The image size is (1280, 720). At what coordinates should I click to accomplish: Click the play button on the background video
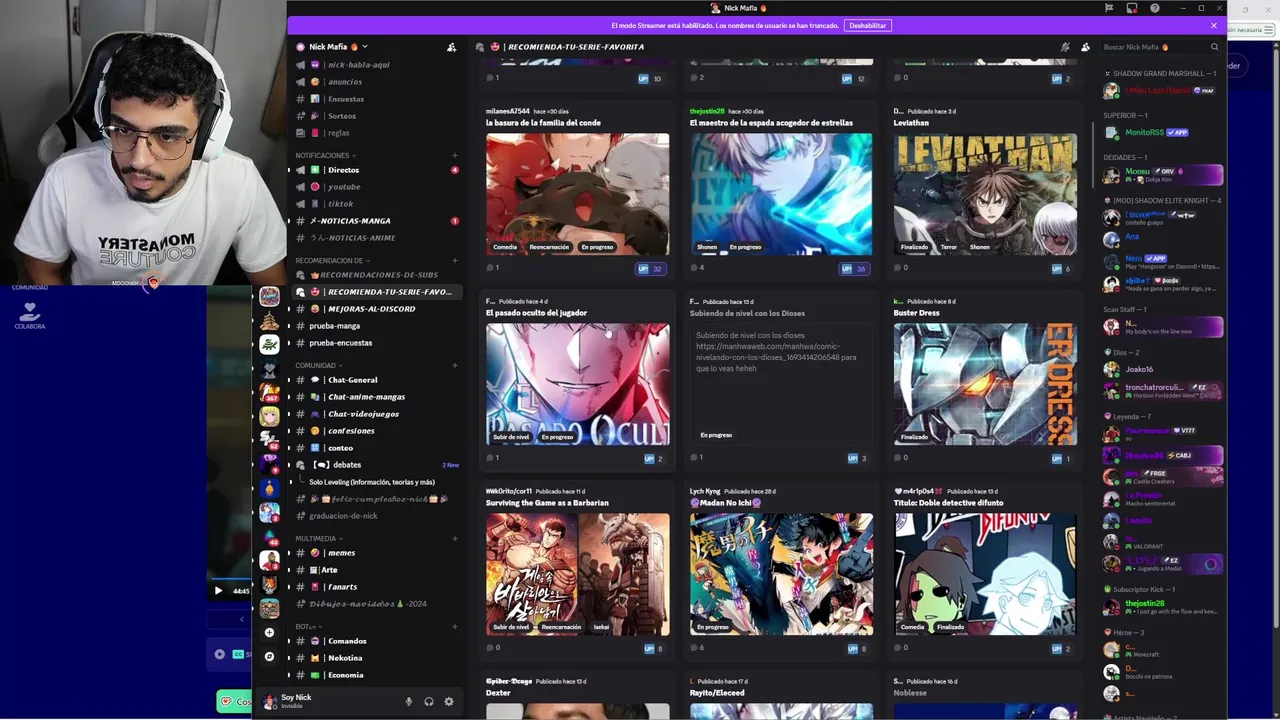pyautogui.click(x=218, y=591)
